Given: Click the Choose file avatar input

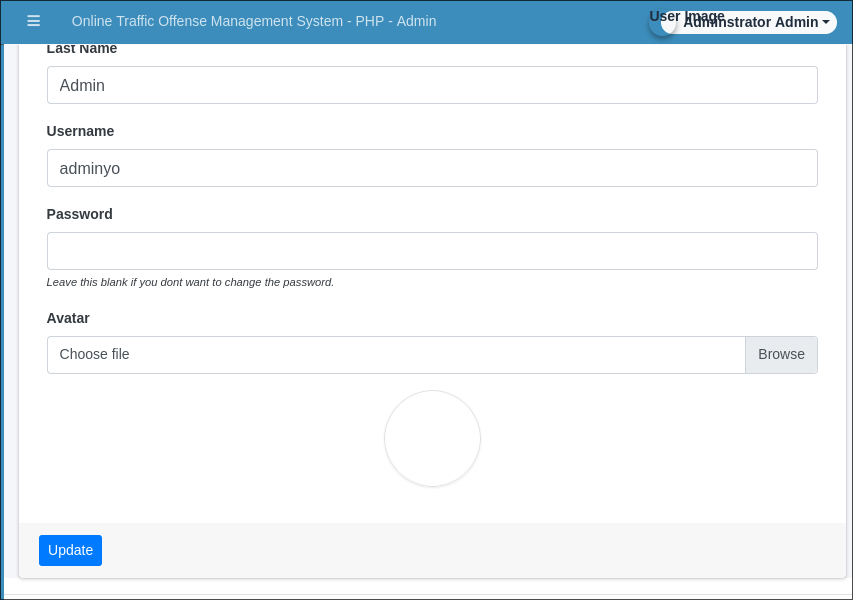Looking at the screenshot, I should point(396,355).
